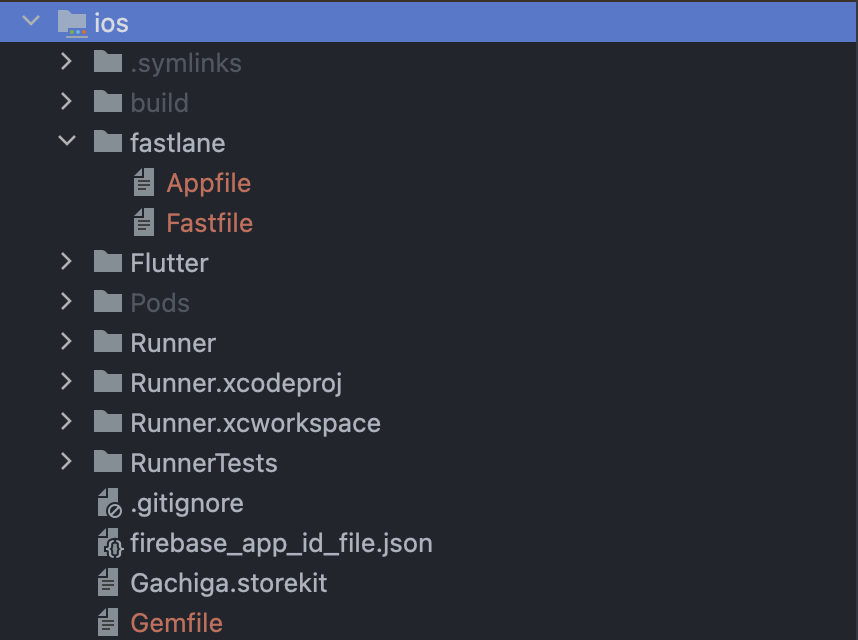Image resolution: width=858 pixels, height=640 pixels.
Task: Expand the Flutter folder
Action: coord(66,261)
